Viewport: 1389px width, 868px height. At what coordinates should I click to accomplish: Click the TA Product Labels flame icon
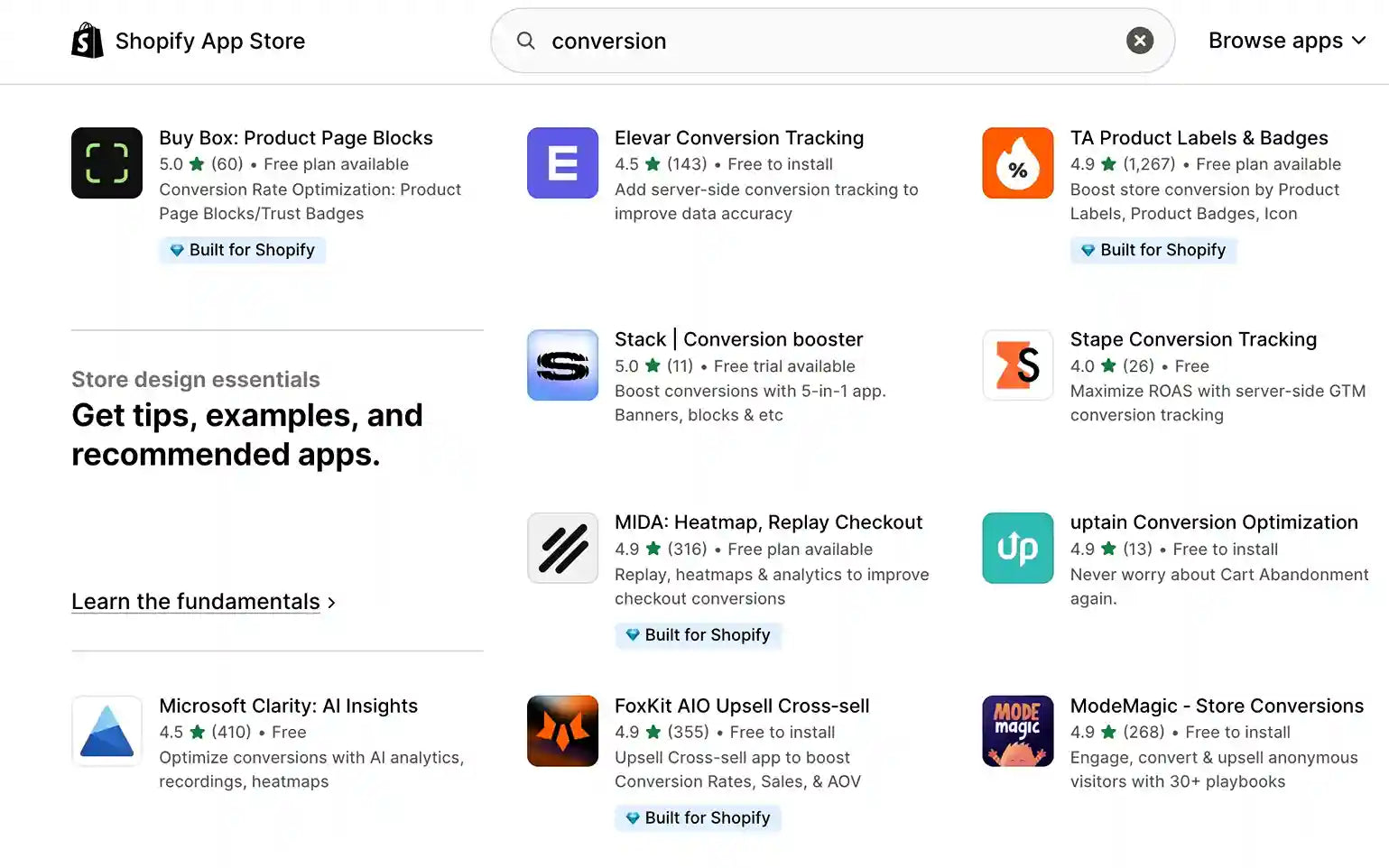pos(1017,163)
